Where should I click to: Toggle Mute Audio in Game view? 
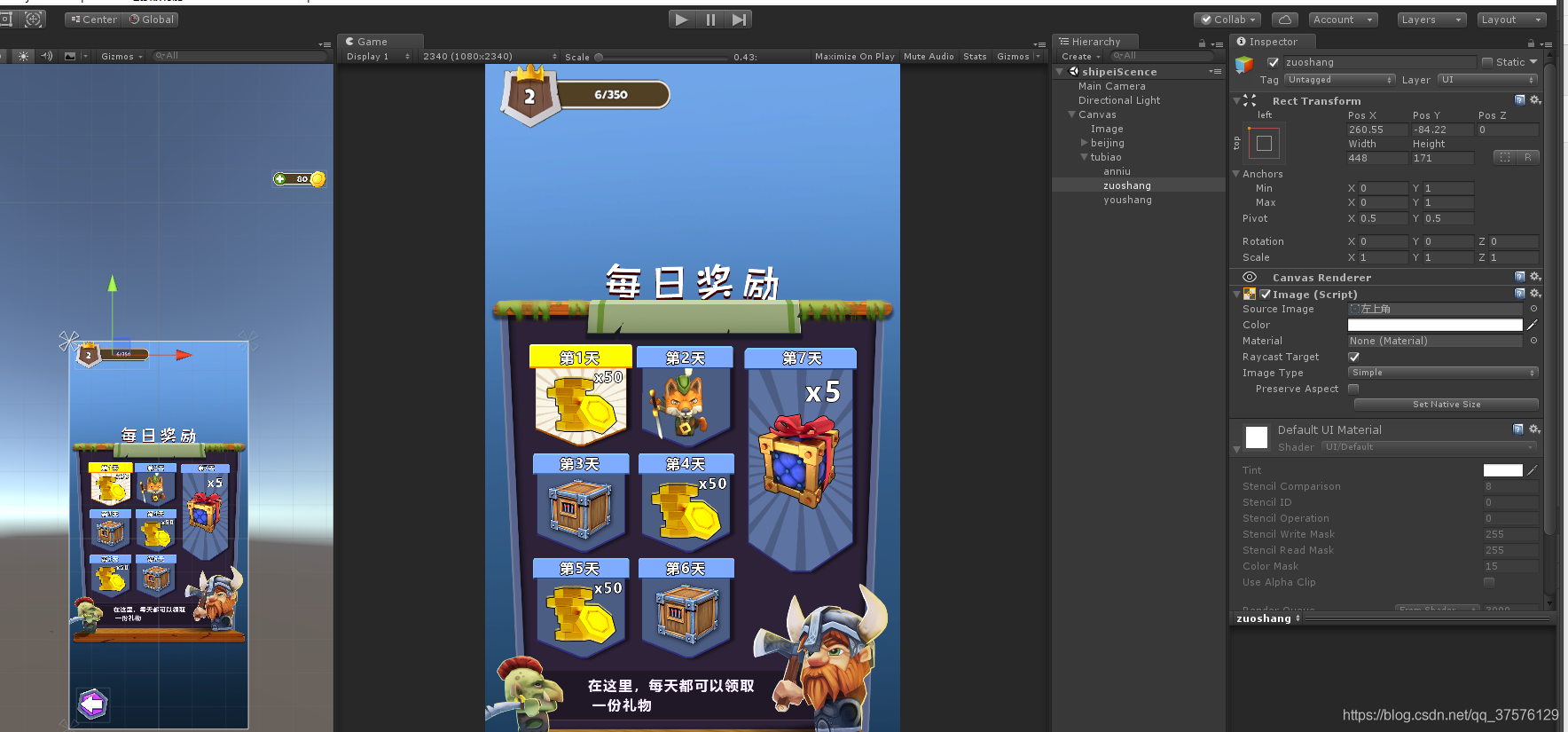coord(929,57)
